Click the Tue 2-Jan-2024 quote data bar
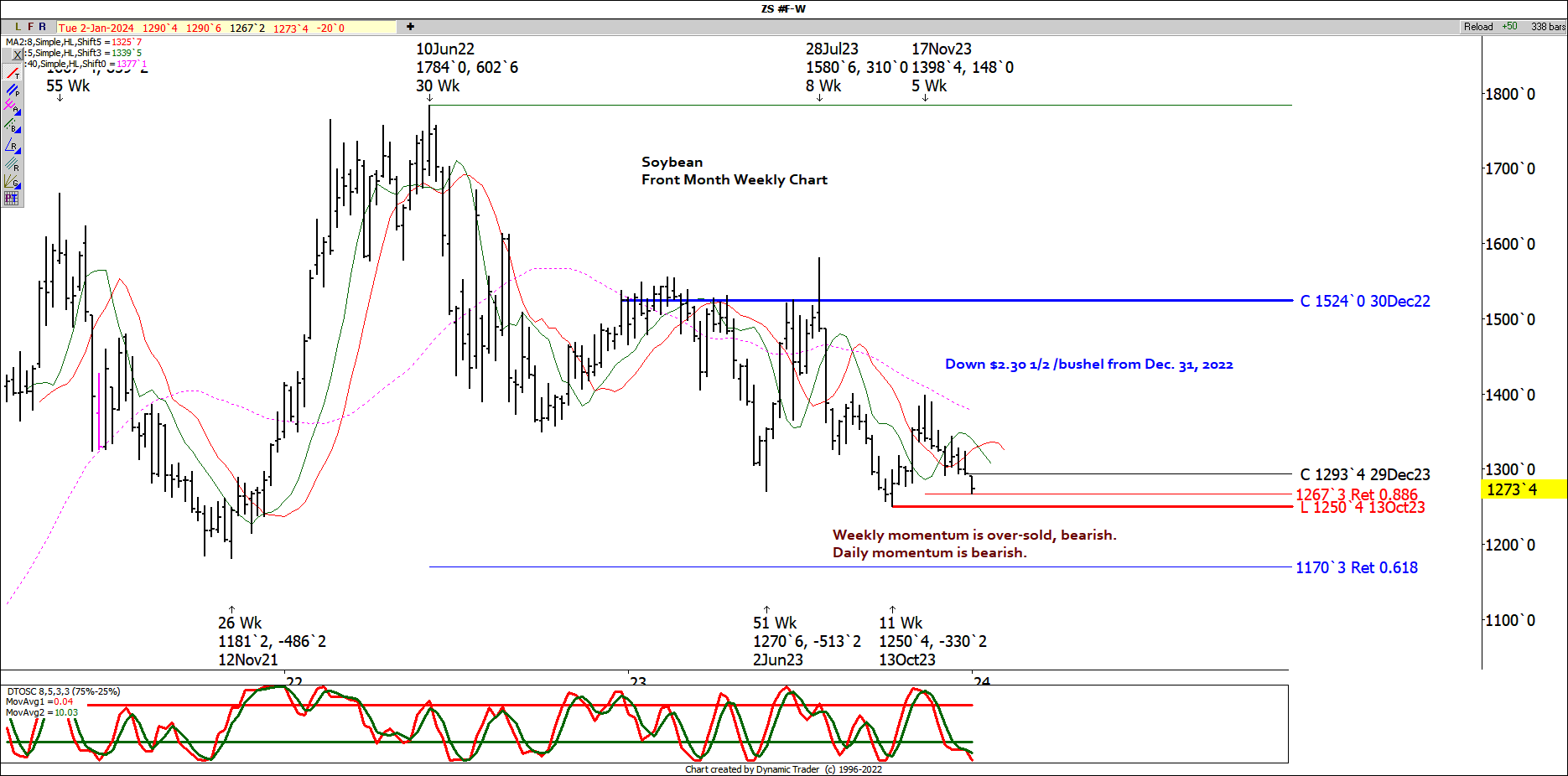 click(x=226, y=28)
